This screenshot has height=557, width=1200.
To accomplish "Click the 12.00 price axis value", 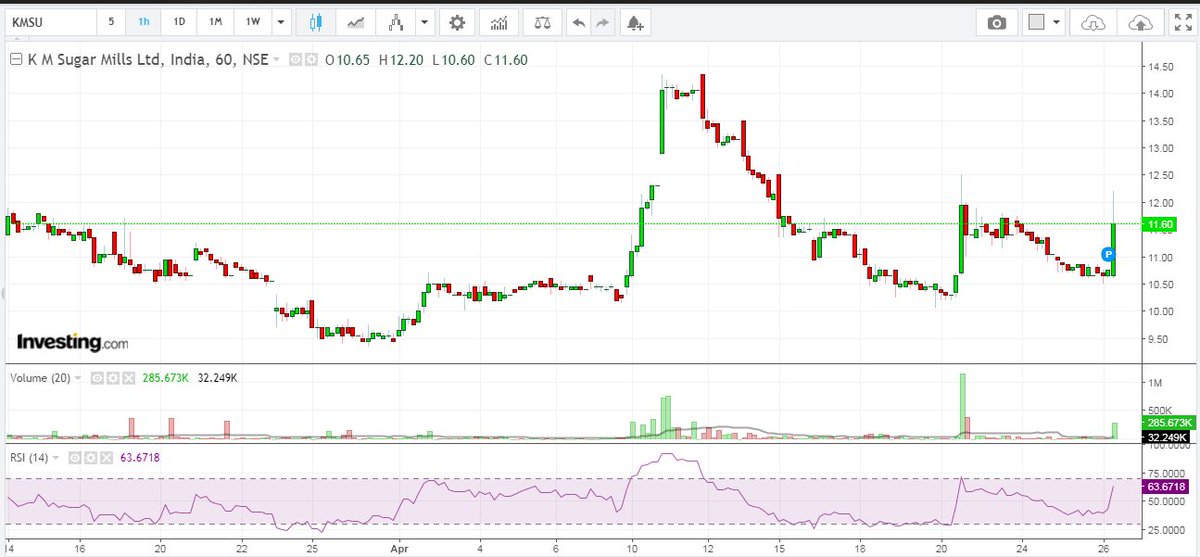I will click(x=1160, y=203).
